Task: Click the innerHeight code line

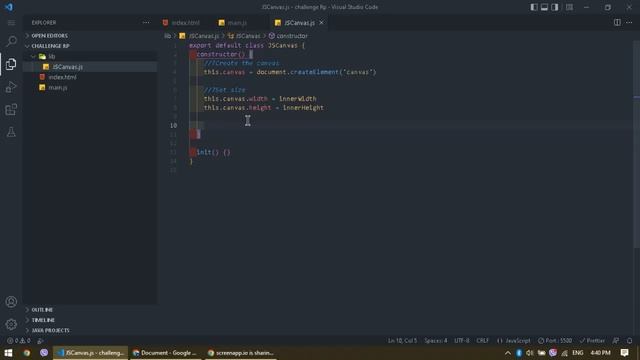Action: tap(263, 108)
